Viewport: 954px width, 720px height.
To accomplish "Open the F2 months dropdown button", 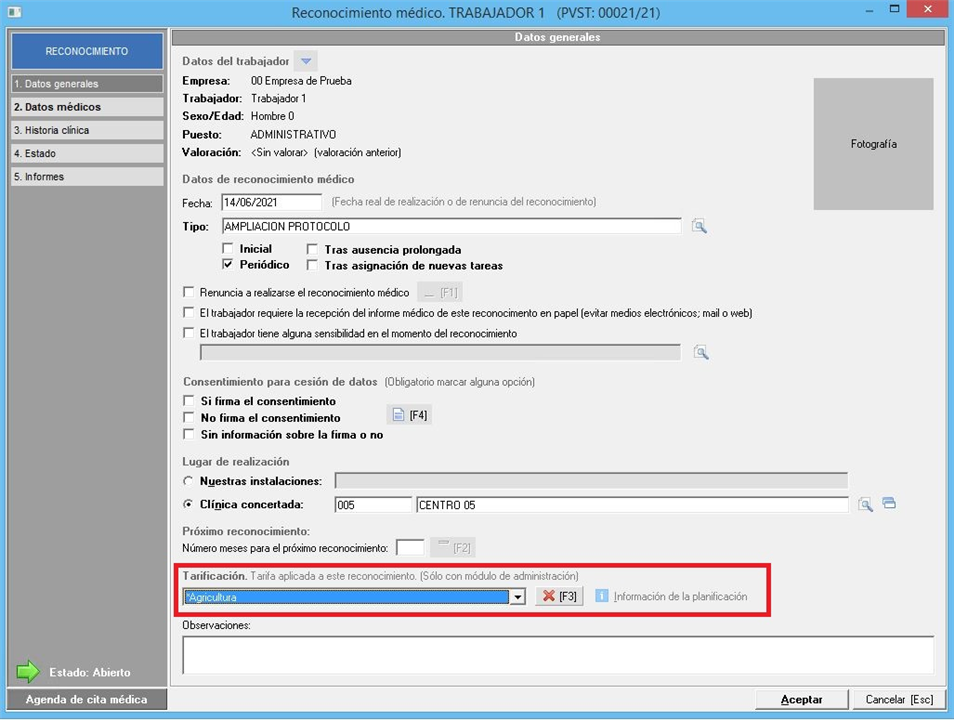I will 452,547.
